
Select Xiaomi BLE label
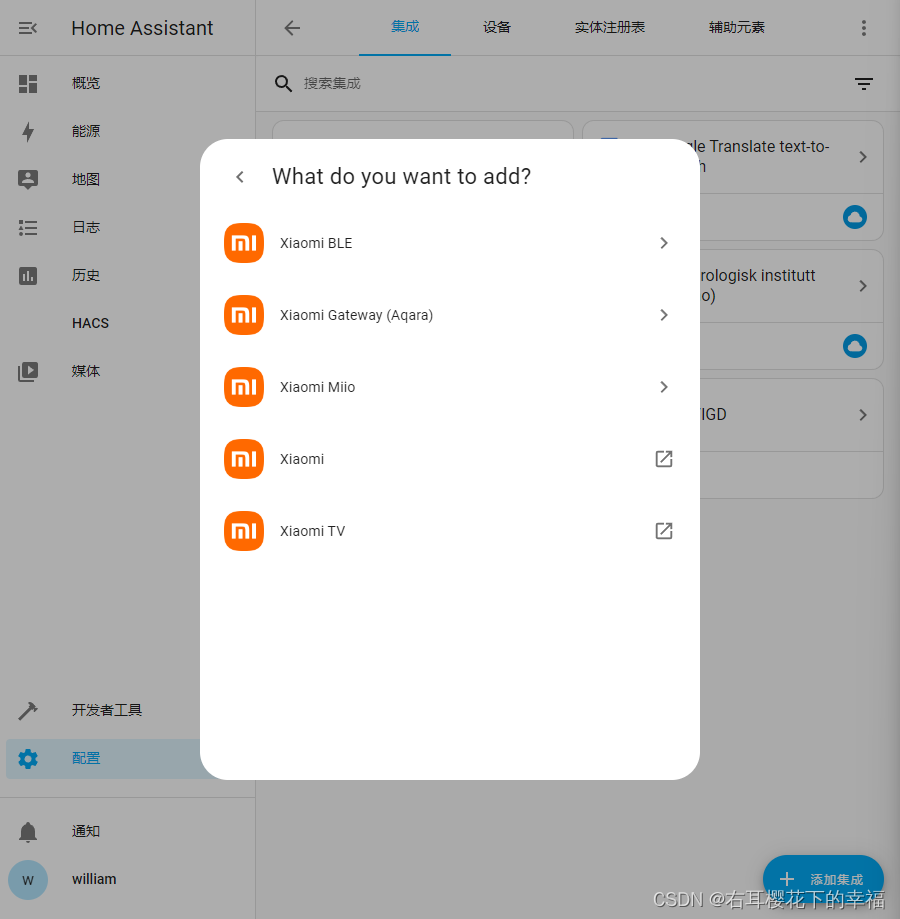(316, 243)
